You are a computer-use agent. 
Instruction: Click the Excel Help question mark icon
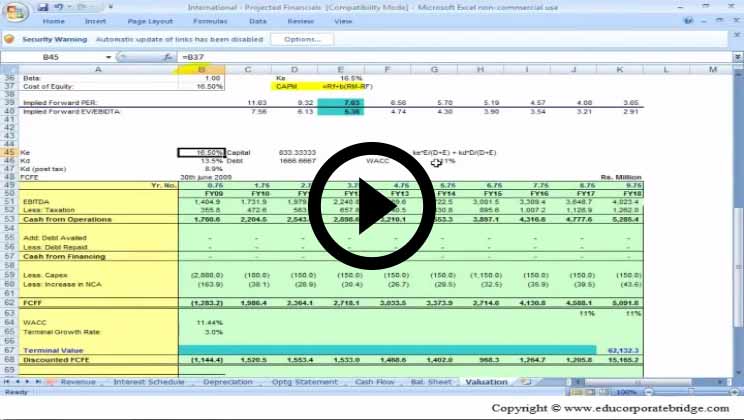tap(688, 20)
